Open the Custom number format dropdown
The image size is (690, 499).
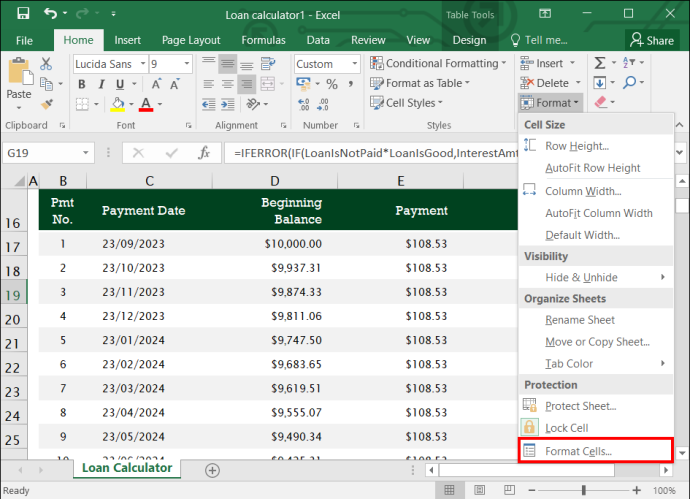coord(355,64)
